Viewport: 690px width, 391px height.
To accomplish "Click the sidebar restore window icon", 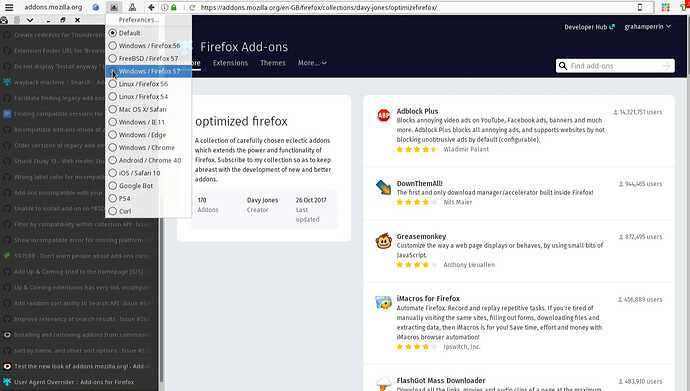I will (63, 20).
